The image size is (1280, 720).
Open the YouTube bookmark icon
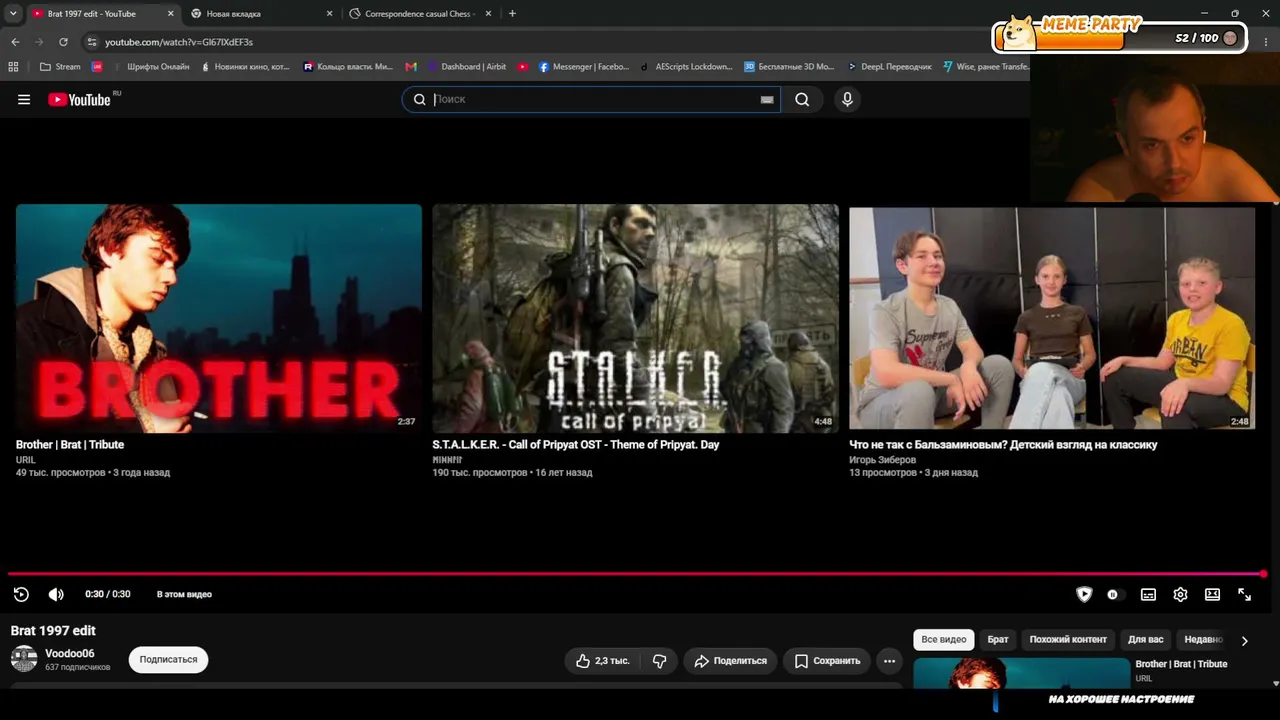tap(523, 67)
